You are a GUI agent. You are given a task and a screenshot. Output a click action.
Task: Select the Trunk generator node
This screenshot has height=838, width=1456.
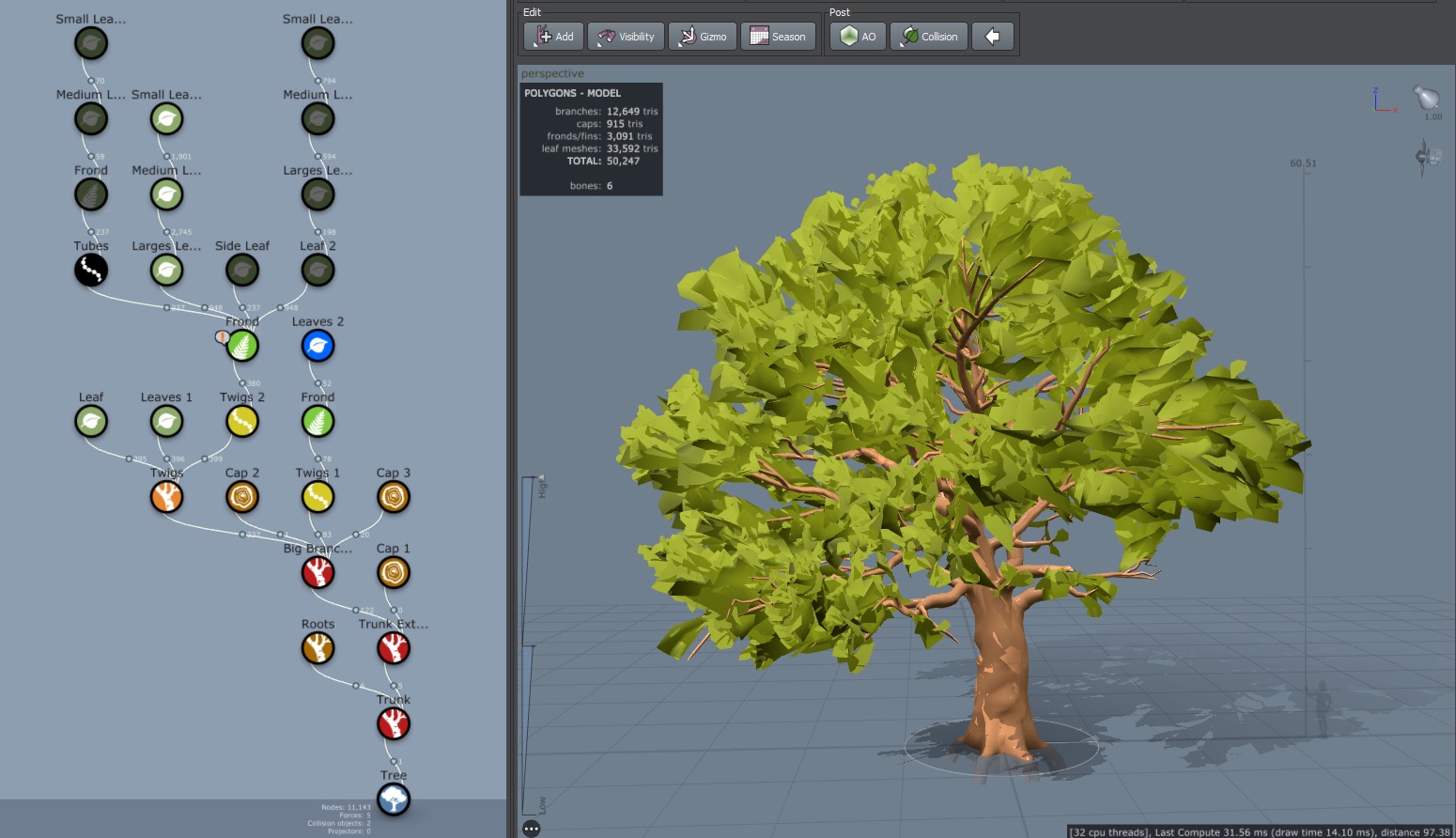pyautogui.click(x=394, y=723)
